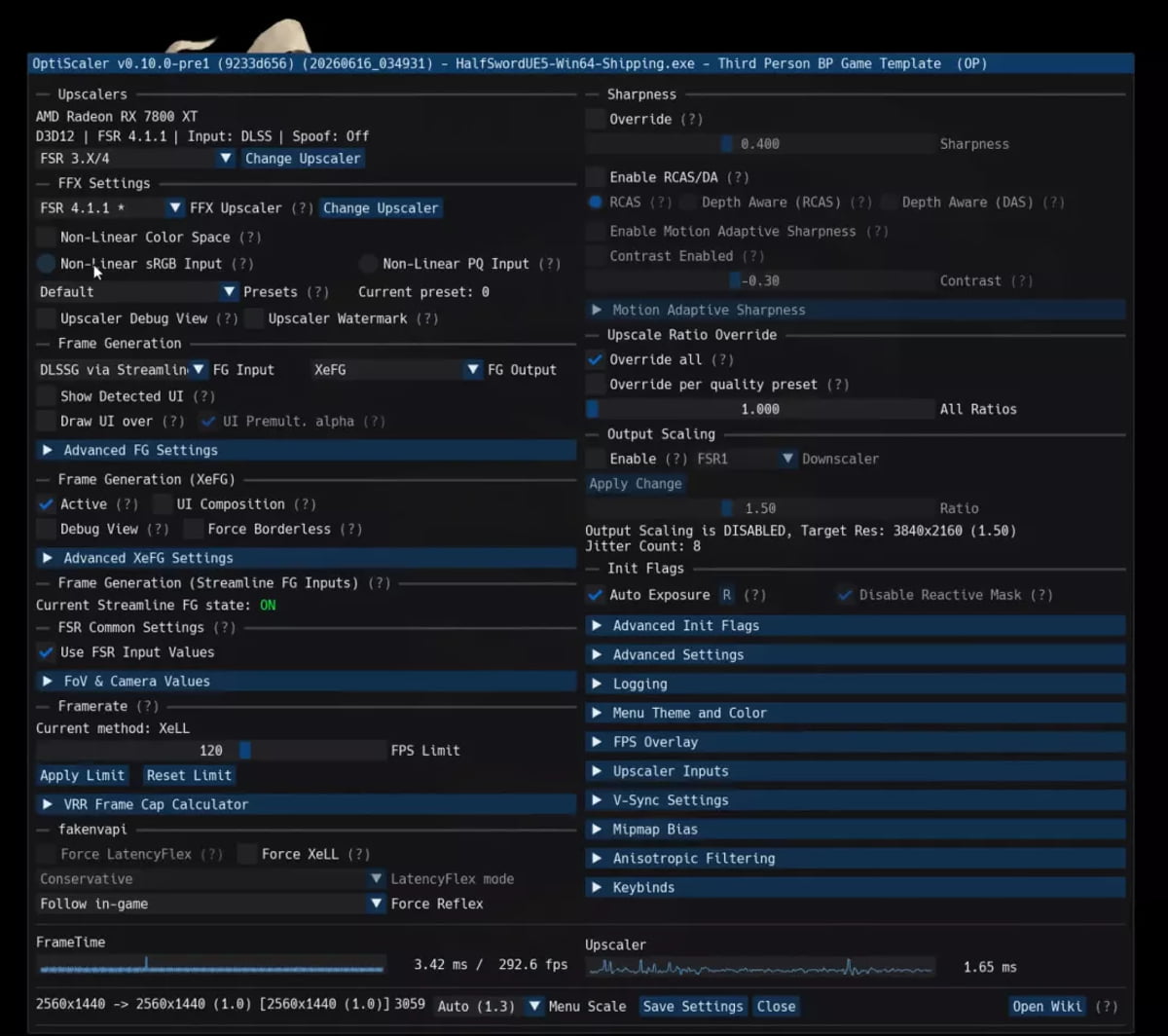Adjust the Output Scaling Ratio slider

[x=760, y=508]
